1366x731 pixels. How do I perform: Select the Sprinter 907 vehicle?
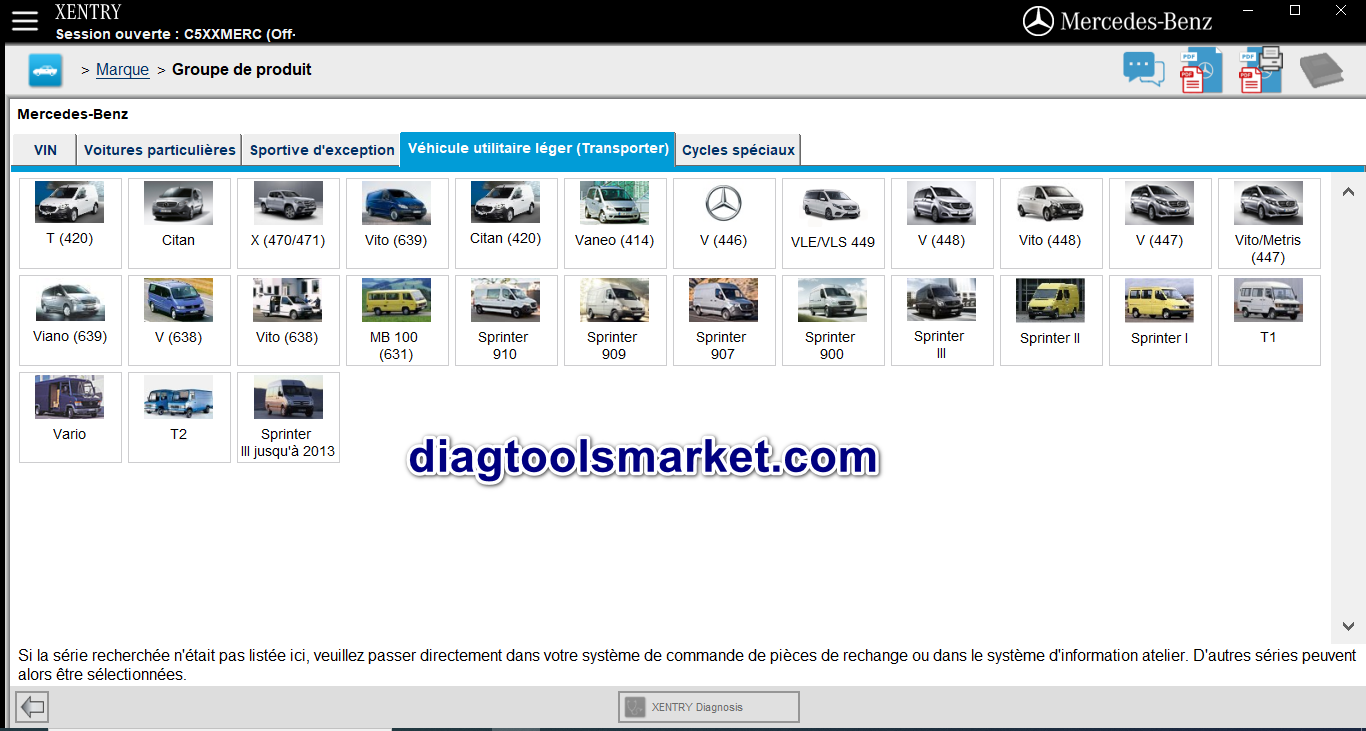click(724, 320)
